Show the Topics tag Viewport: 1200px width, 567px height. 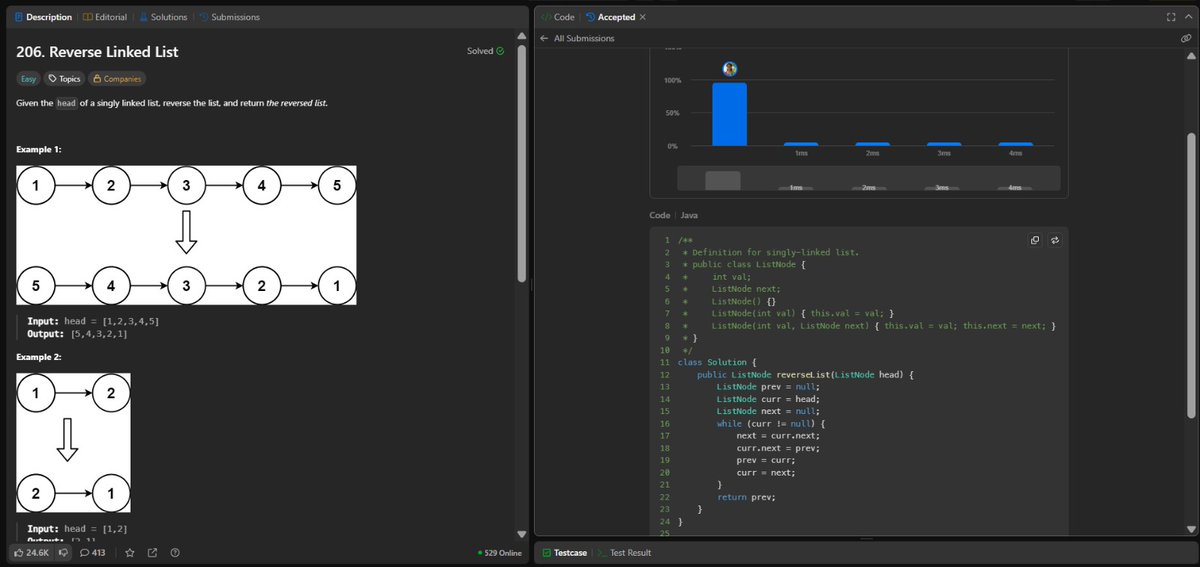[64, 79]
